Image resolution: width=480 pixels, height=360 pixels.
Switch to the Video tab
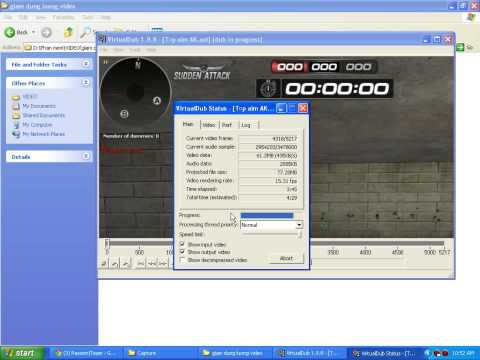pyautogui.click(x=209, y=125)
